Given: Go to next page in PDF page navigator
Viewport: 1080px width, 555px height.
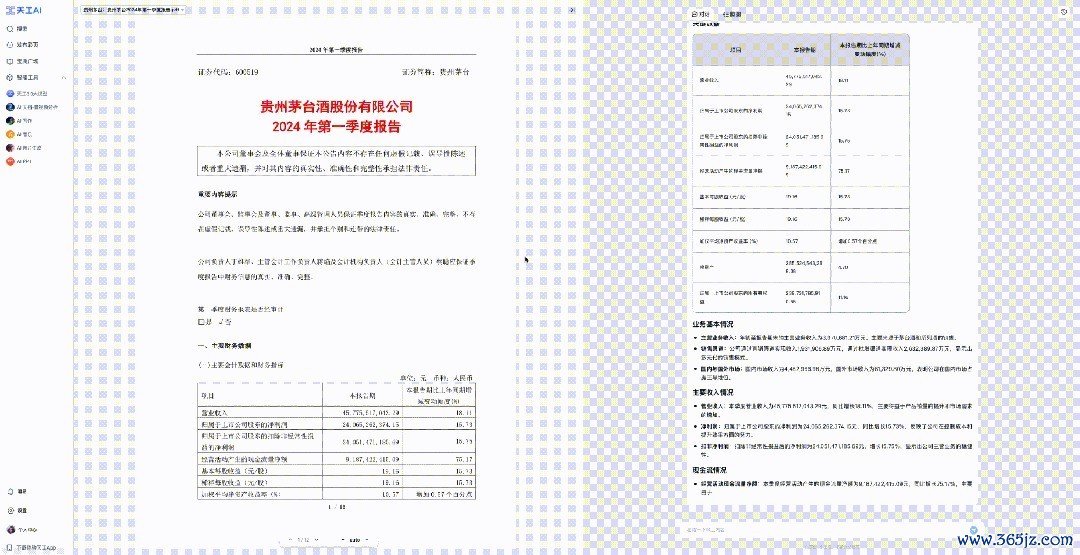Looking at the screenshot, I should (x=316, y=539).
